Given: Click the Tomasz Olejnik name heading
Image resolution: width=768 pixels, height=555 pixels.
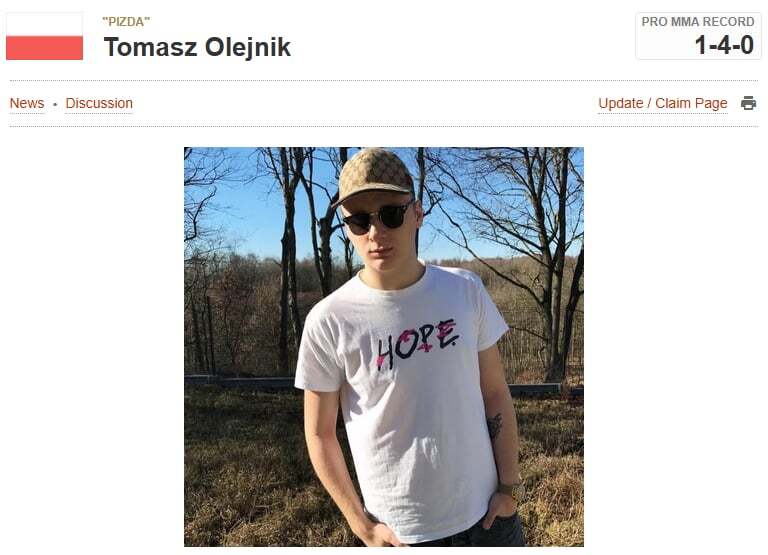Looking at the screenshot, I should (197, 47).
